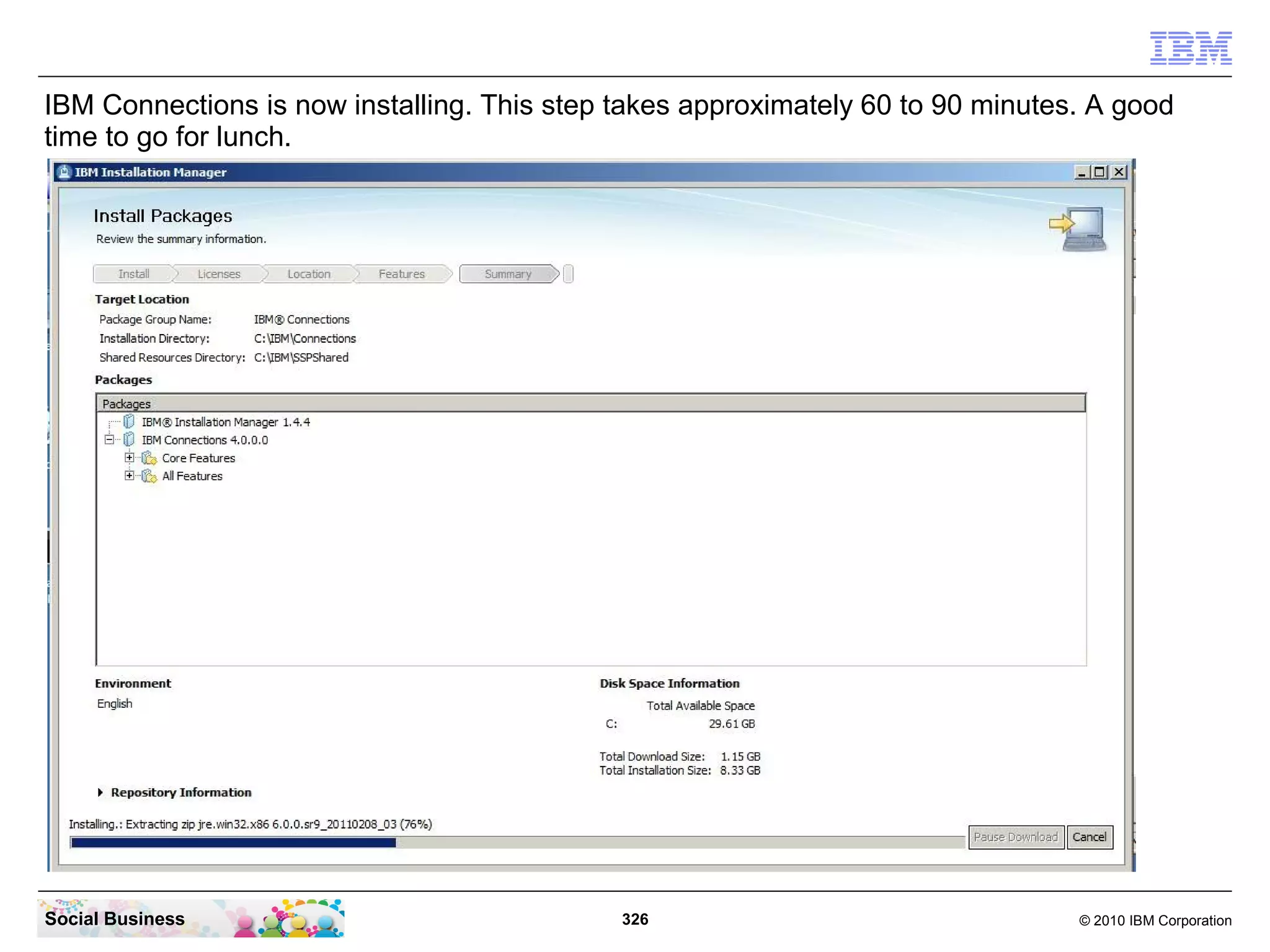Viewport: 1270px width, 952px height.
Task: Click the All Features folder icon
Action: pos(149,476)
